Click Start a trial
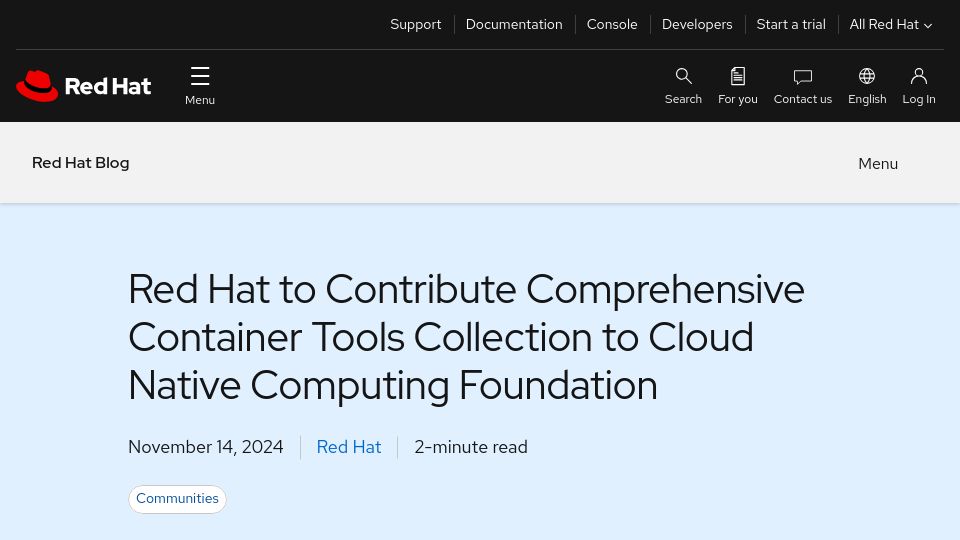Viewport: 960px width, 540px height. [791, 24]
